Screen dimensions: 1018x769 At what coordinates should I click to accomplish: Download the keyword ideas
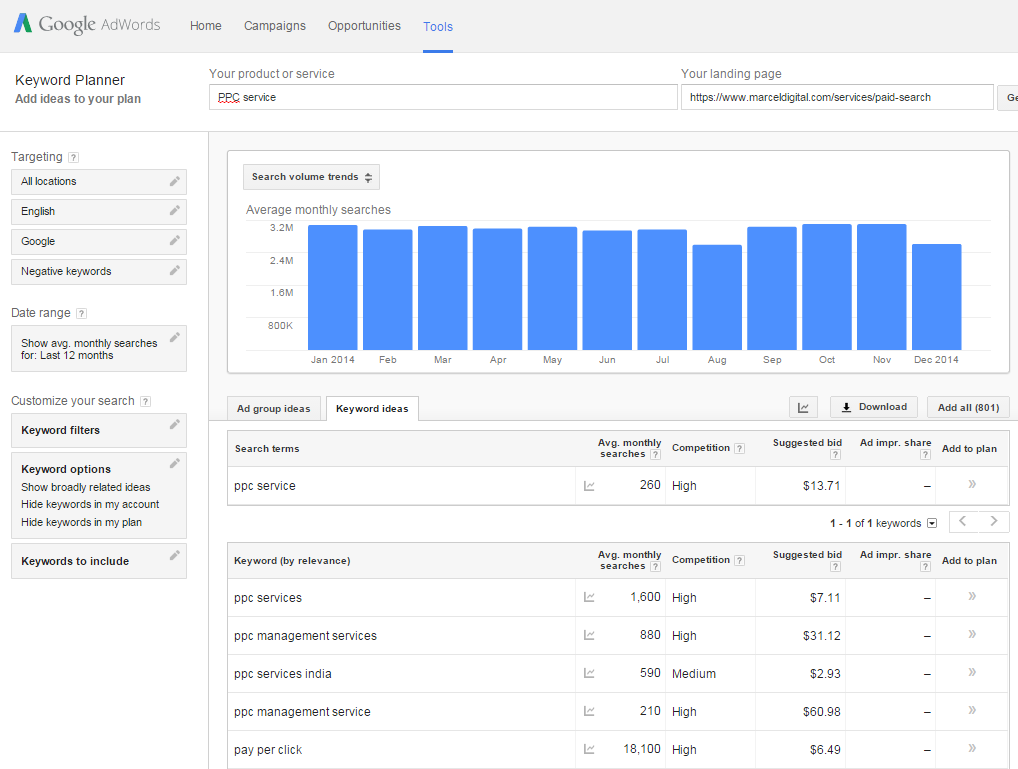point(874,407)
